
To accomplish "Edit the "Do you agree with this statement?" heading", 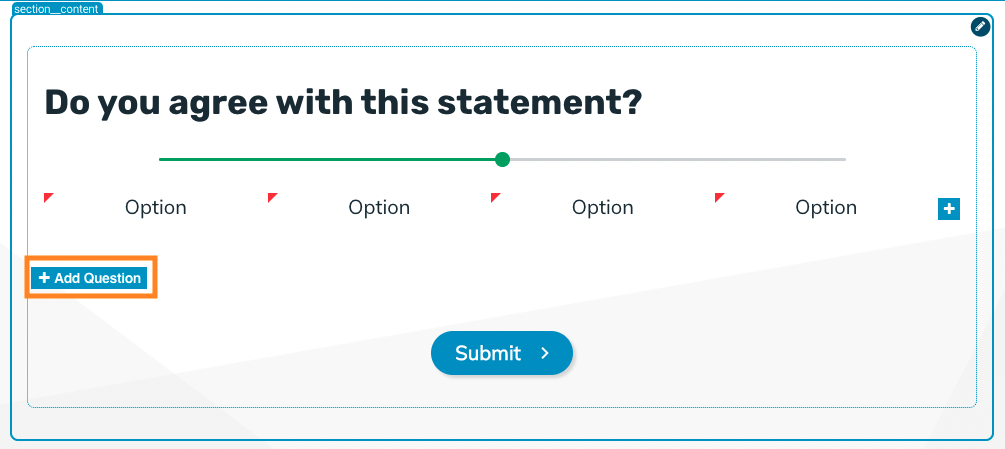I will (x=343, y=104).
